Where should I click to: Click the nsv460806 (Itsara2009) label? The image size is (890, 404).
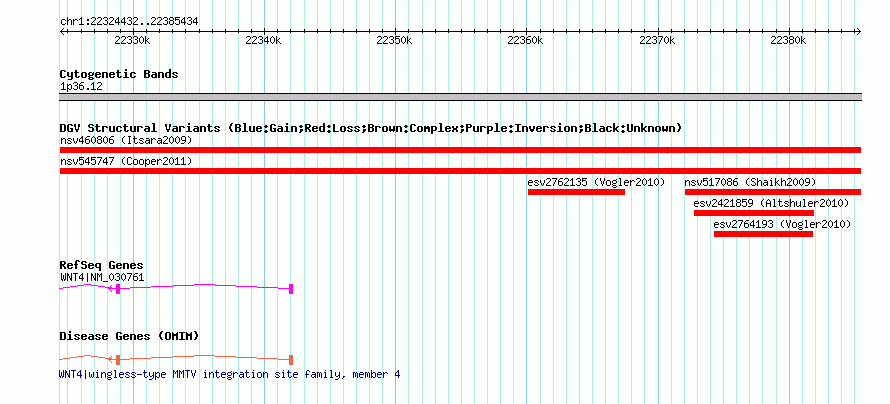[126, 140]
